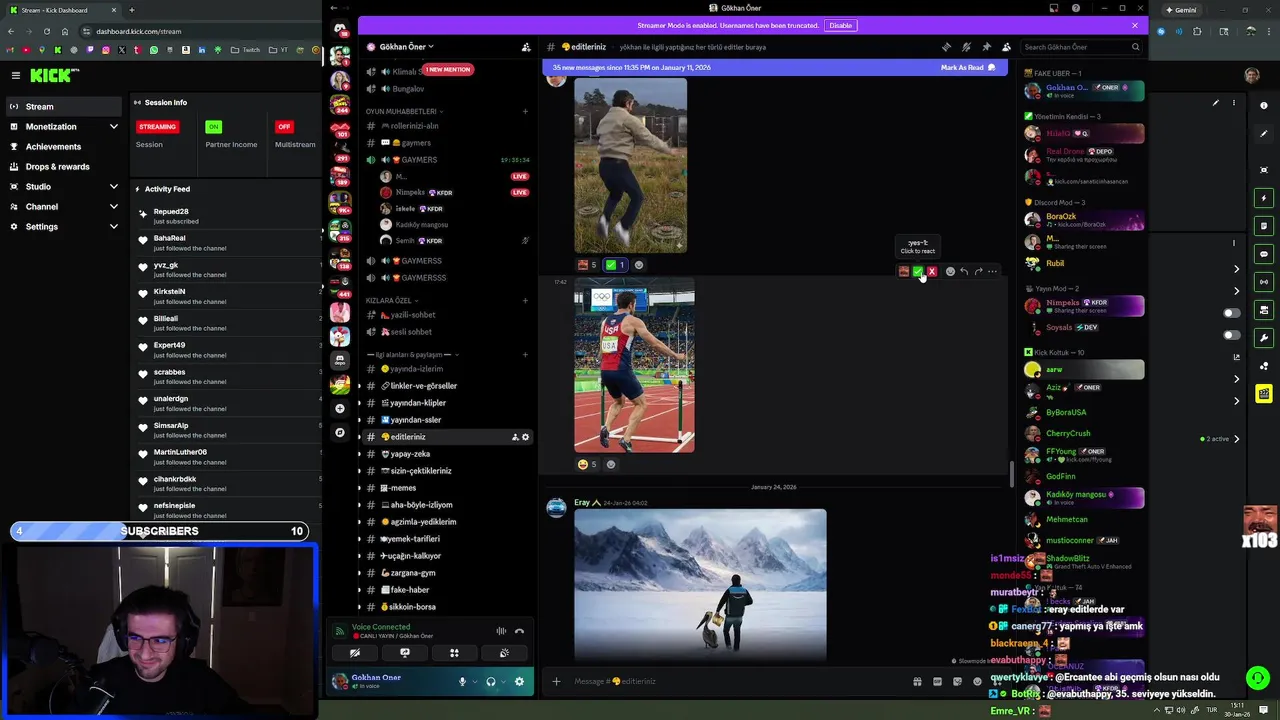The width and height of the screenshot is (1280, 720).
Task: Open the Soundboard button in the voice panel
Action: (504, 653)
